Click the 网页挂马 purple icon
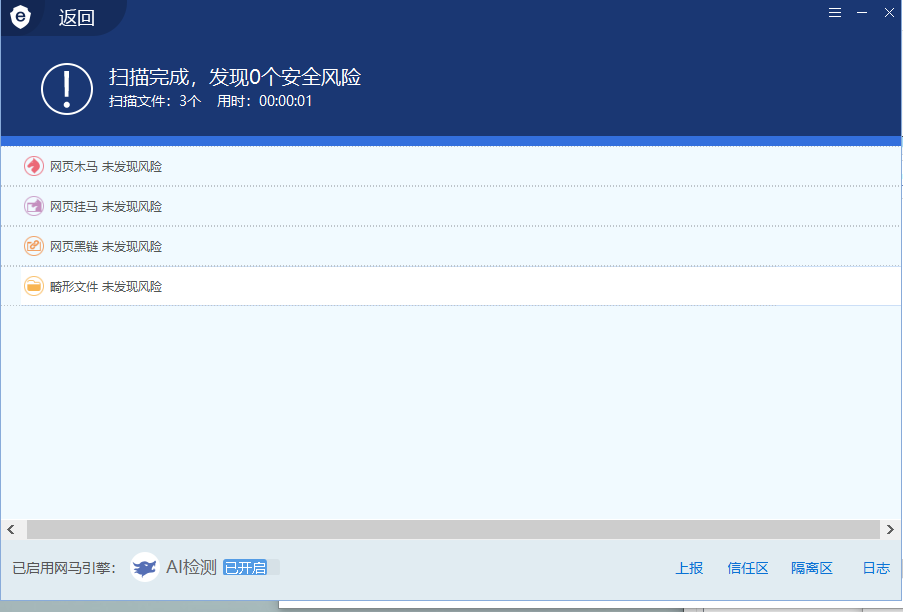This screenshot has height=612, width=903. 33,206
